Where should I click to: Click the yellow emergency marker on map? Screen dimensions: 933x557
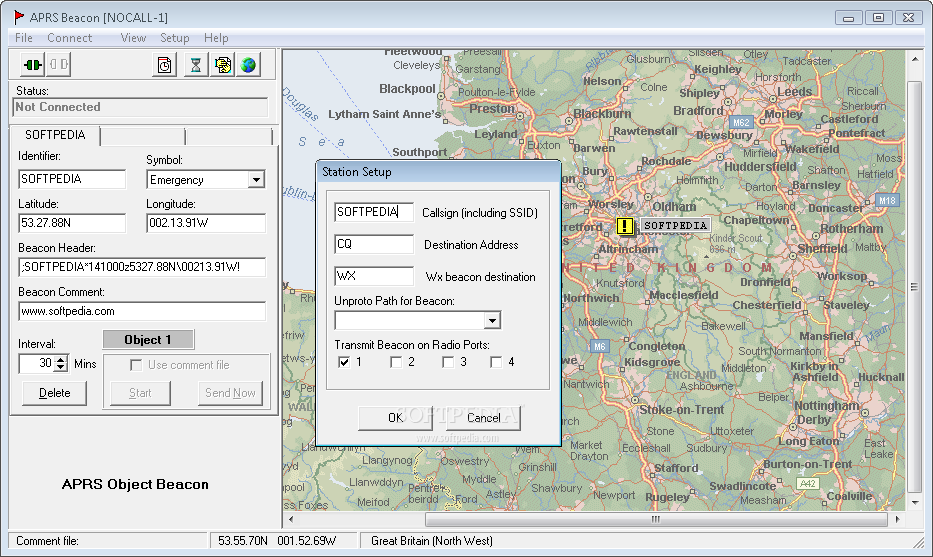point(625,226)
